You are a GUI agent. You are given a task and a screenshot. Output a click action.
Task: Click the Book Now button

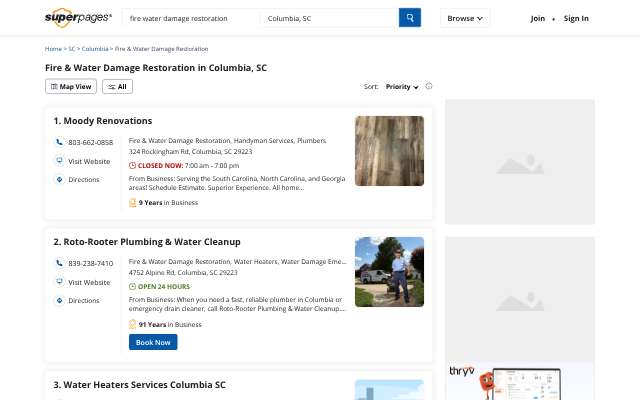[x=153, y=342]
